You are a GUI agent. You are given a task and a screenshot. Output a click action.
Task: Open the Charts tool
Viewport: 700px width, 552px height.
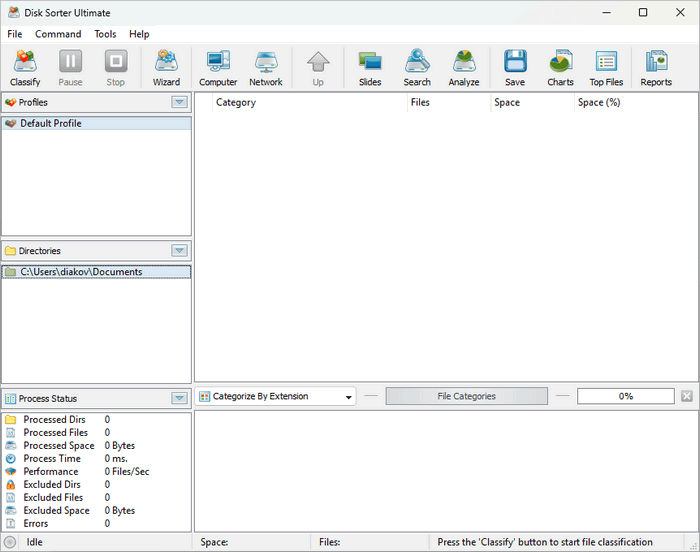tap(561, 61)
